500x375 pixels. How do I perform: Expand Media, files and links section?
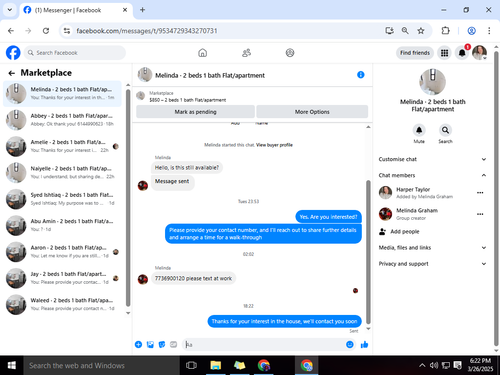[432, 248]
